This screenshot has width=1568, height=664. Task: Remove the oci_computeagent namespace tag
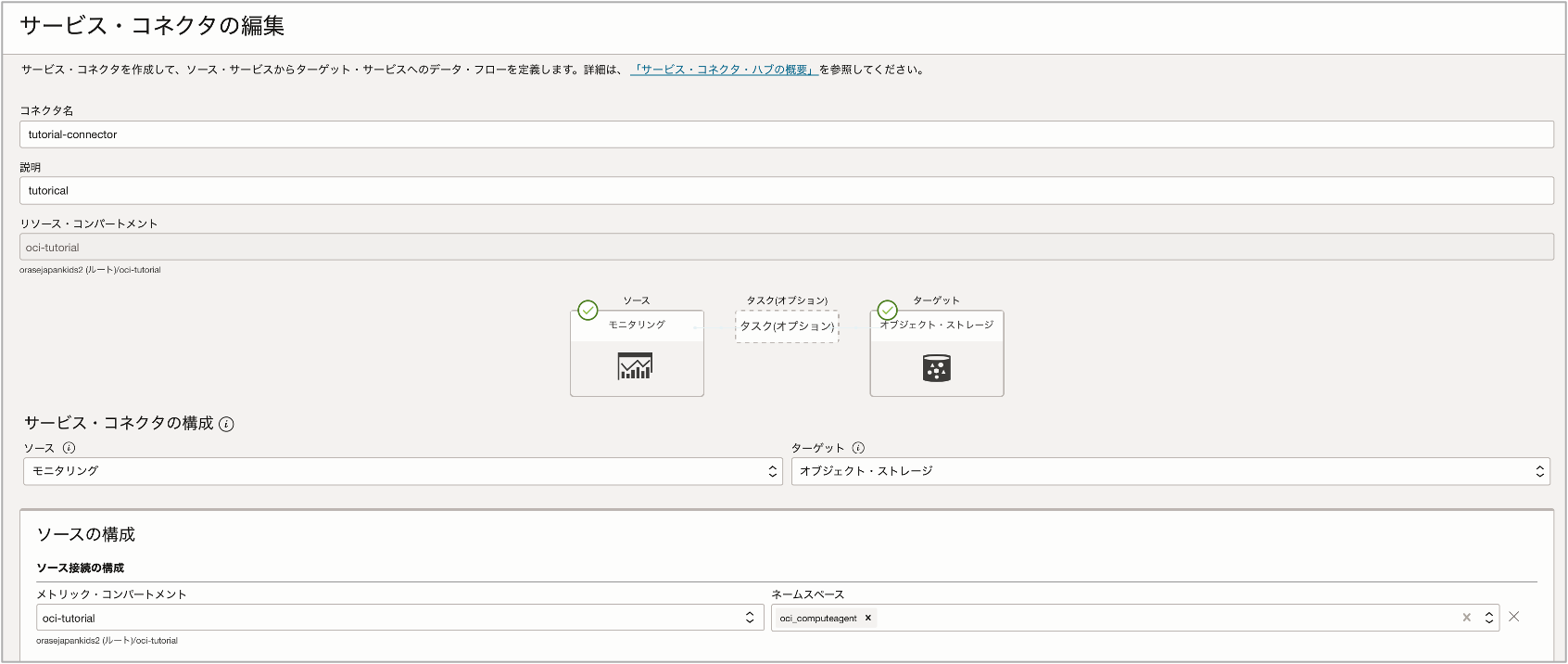coord(868,619)
